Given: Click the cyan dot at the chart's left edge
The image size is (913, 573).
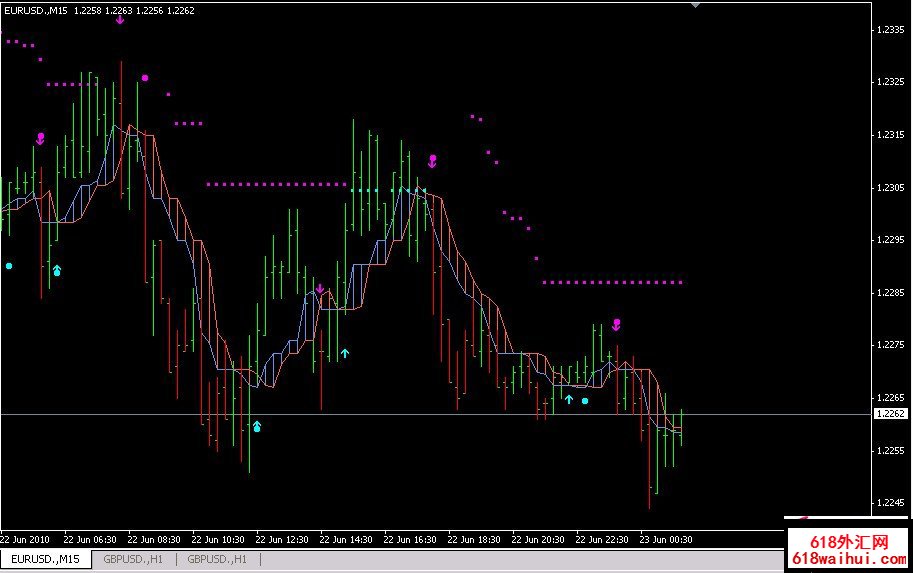Looking at the screenshot, I should coord(9,266).
